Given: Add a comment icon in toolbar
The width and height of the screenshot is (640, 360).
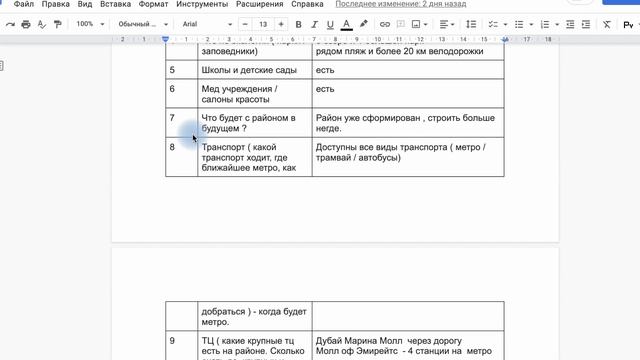Looking at the screenshot, I should (401, 24).
